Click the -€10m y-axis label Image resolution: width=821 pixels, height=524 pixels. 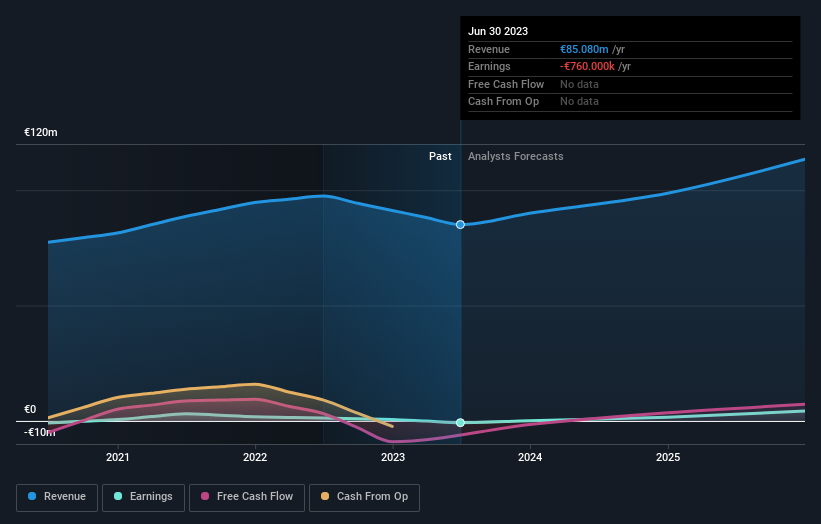(x=39, y=432)
